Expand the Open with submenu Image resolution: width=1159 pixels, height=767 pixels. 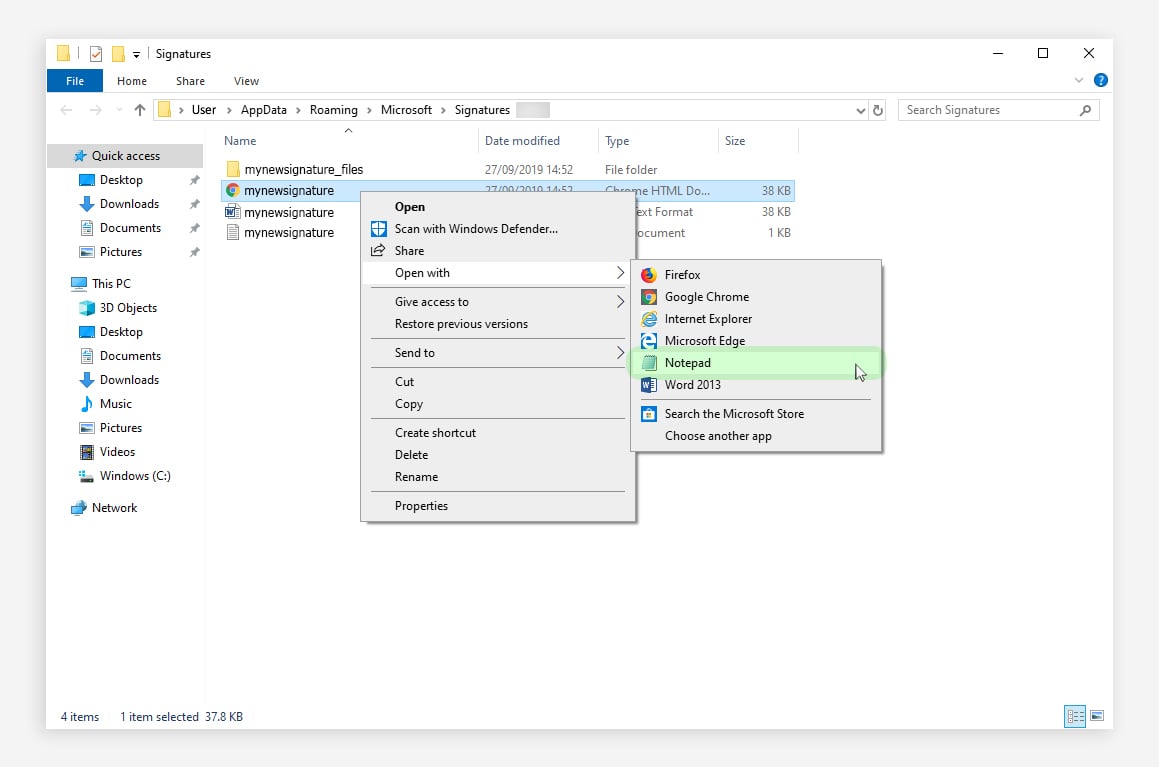[x=497, y=273]
